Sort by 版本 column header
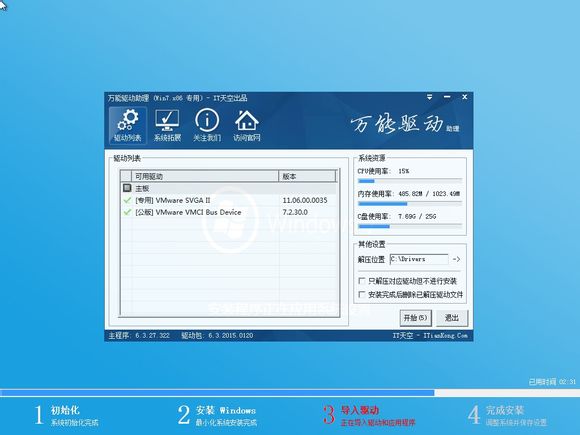 pos(307,176)
